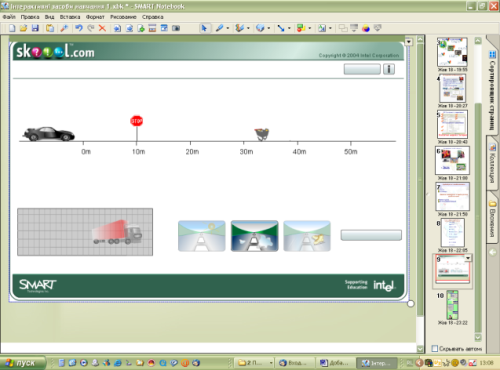Switch to the 'Вход...' browser taskbar button

(x=295, y=363)
